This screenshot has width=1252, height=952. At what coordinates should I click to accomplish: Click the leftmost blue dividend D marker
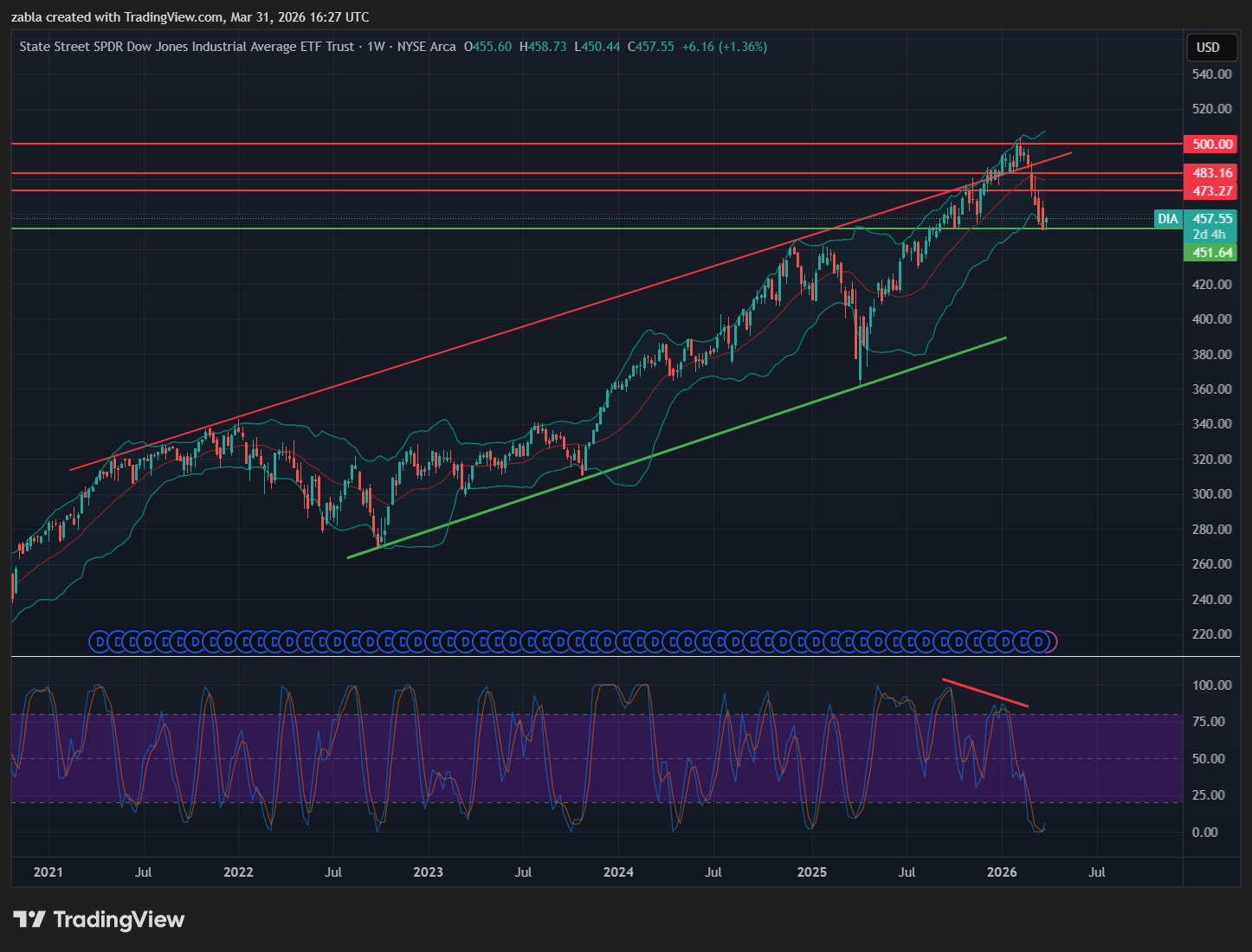[99, 642]
